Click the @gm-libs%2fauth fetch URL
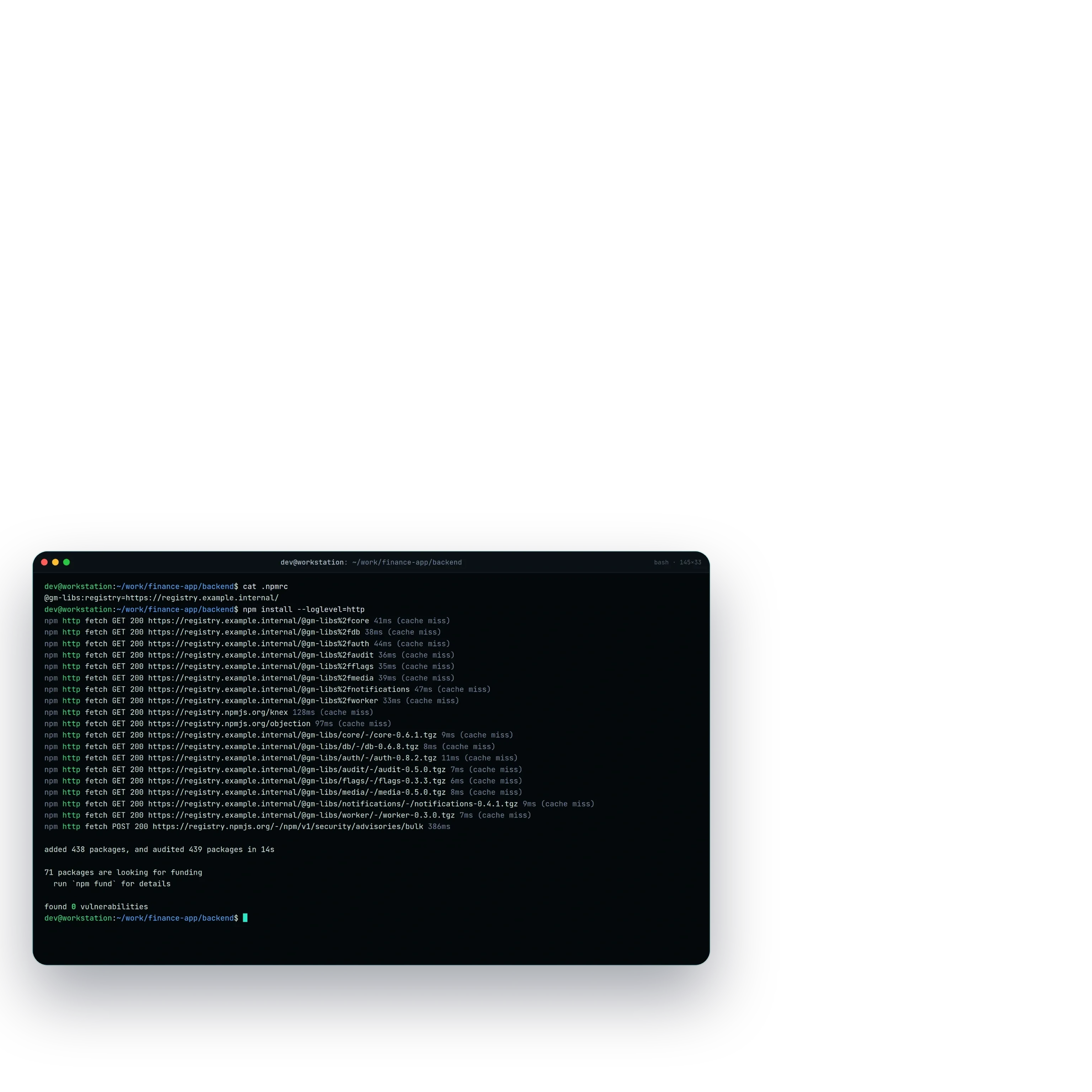Viewport: 1092px width, 1092px height. pyautogui.click(x=258, y=644)
